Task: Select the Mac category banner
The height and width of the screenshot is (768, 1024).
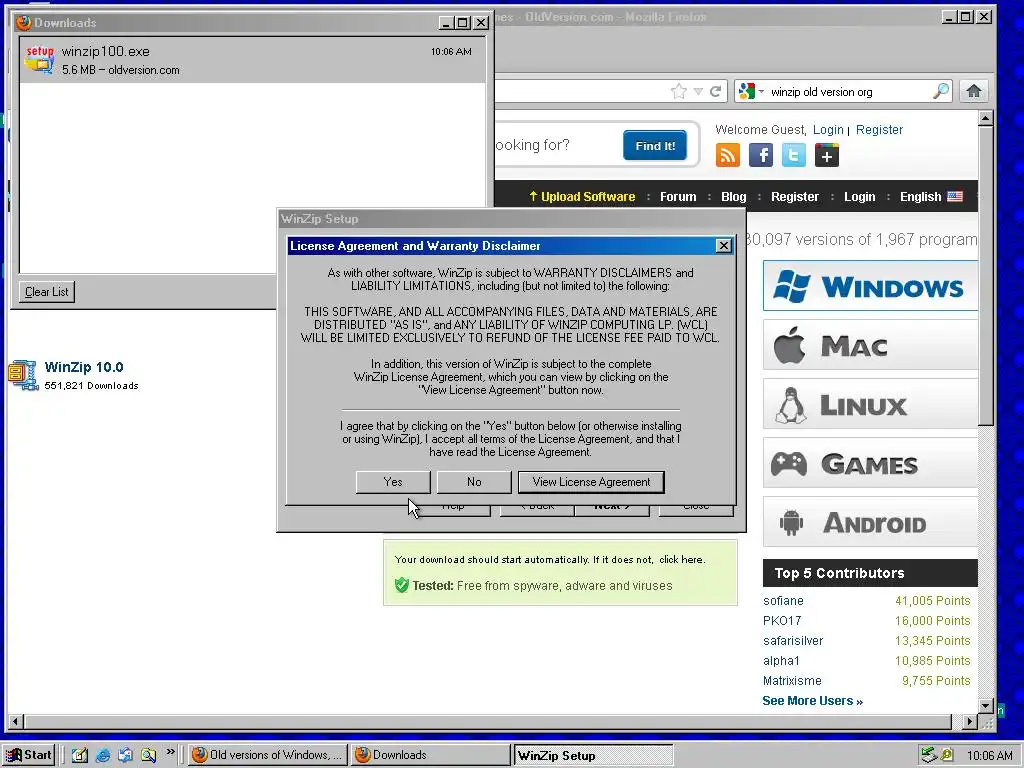Action: click(x=870, y=344)
